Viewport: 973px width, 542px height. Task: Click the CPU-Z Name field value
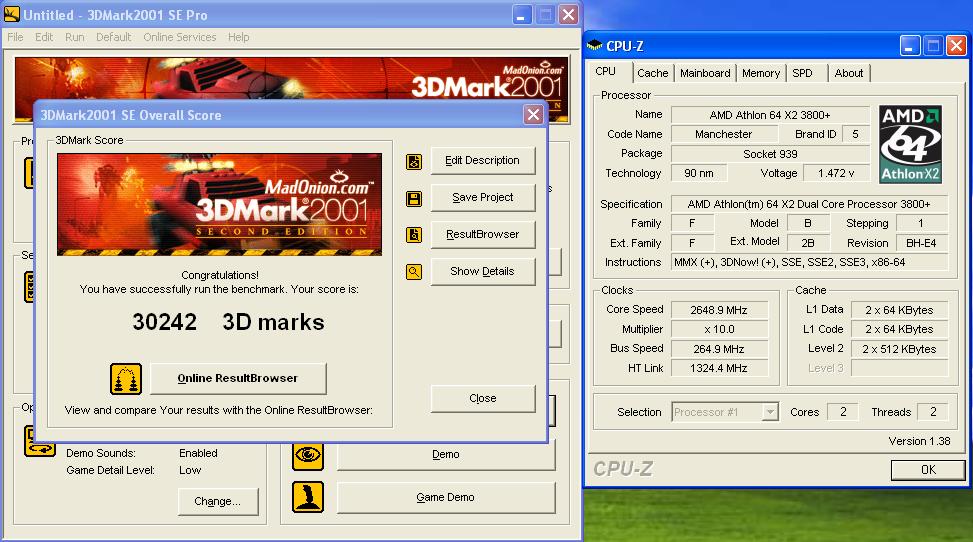tap(770, 115)
